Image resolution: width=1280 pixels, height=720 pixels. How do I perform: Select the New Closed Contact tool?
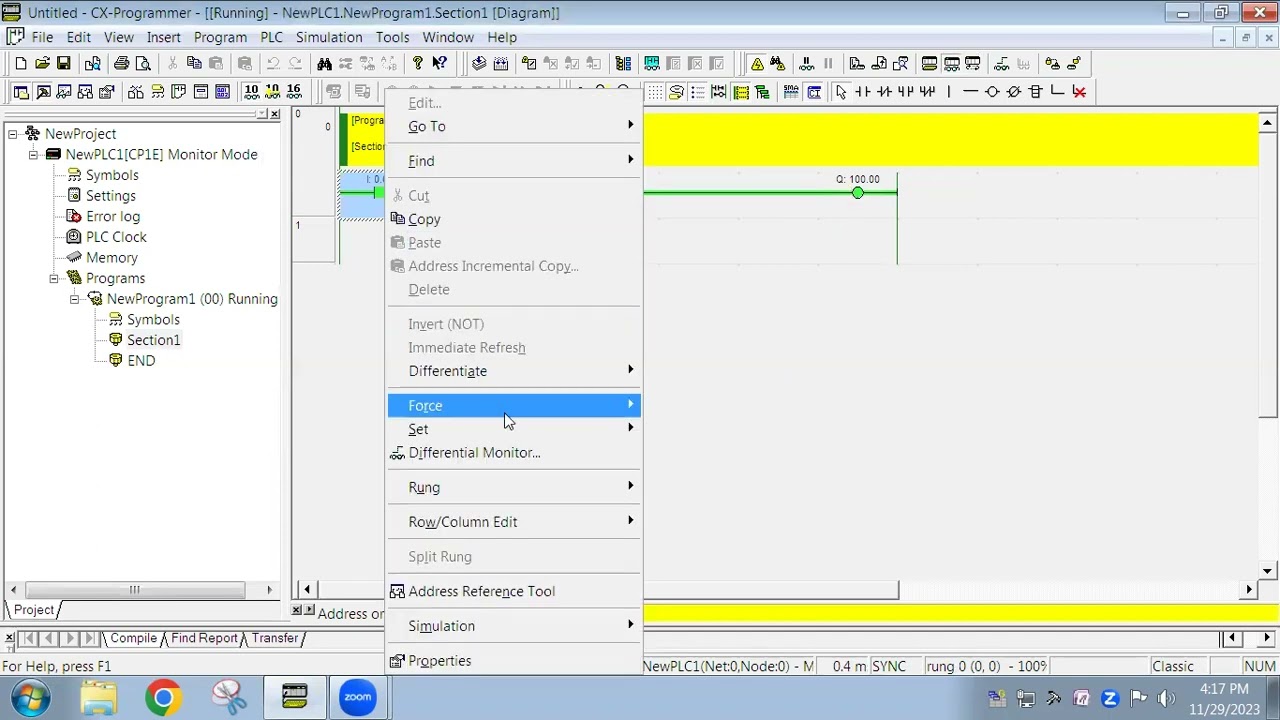coord(884,92)
